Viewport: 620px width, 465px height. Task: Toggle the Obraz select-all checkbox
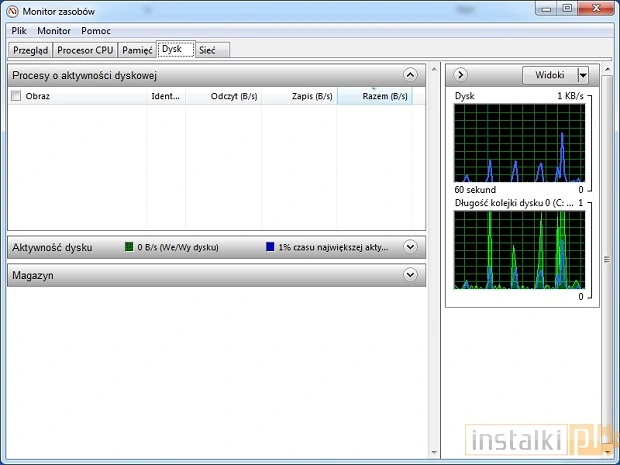[x=16, y=96]
